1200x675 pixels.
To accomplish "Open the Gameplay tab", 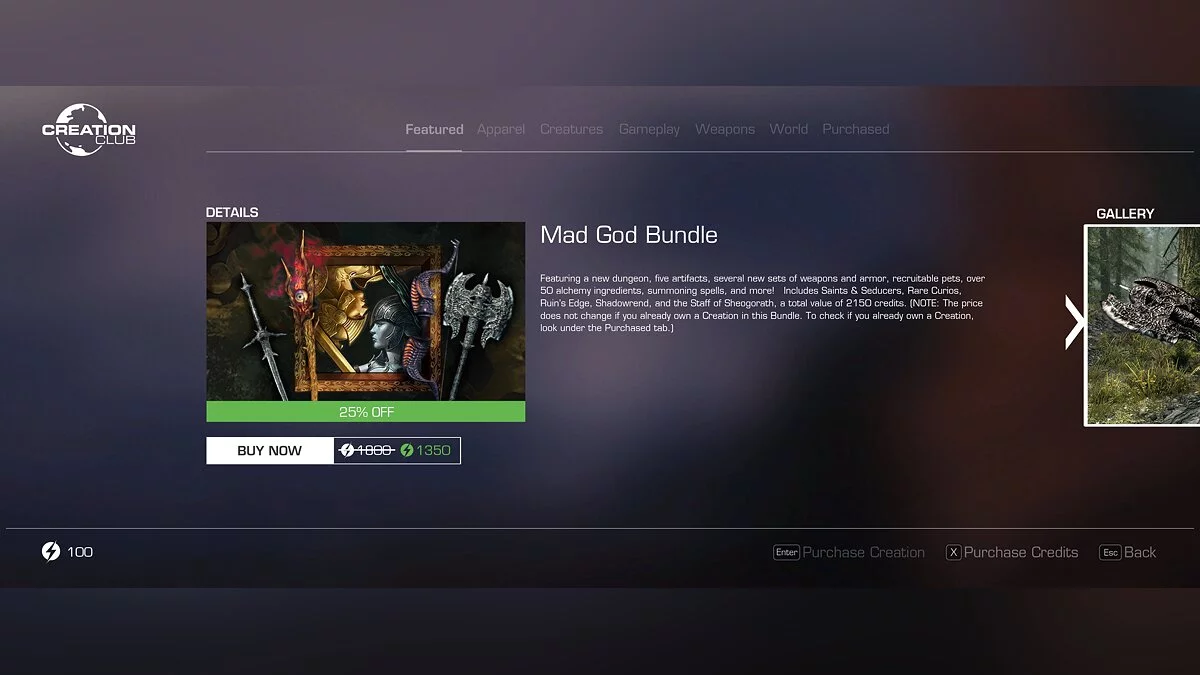I will (649, 129).
